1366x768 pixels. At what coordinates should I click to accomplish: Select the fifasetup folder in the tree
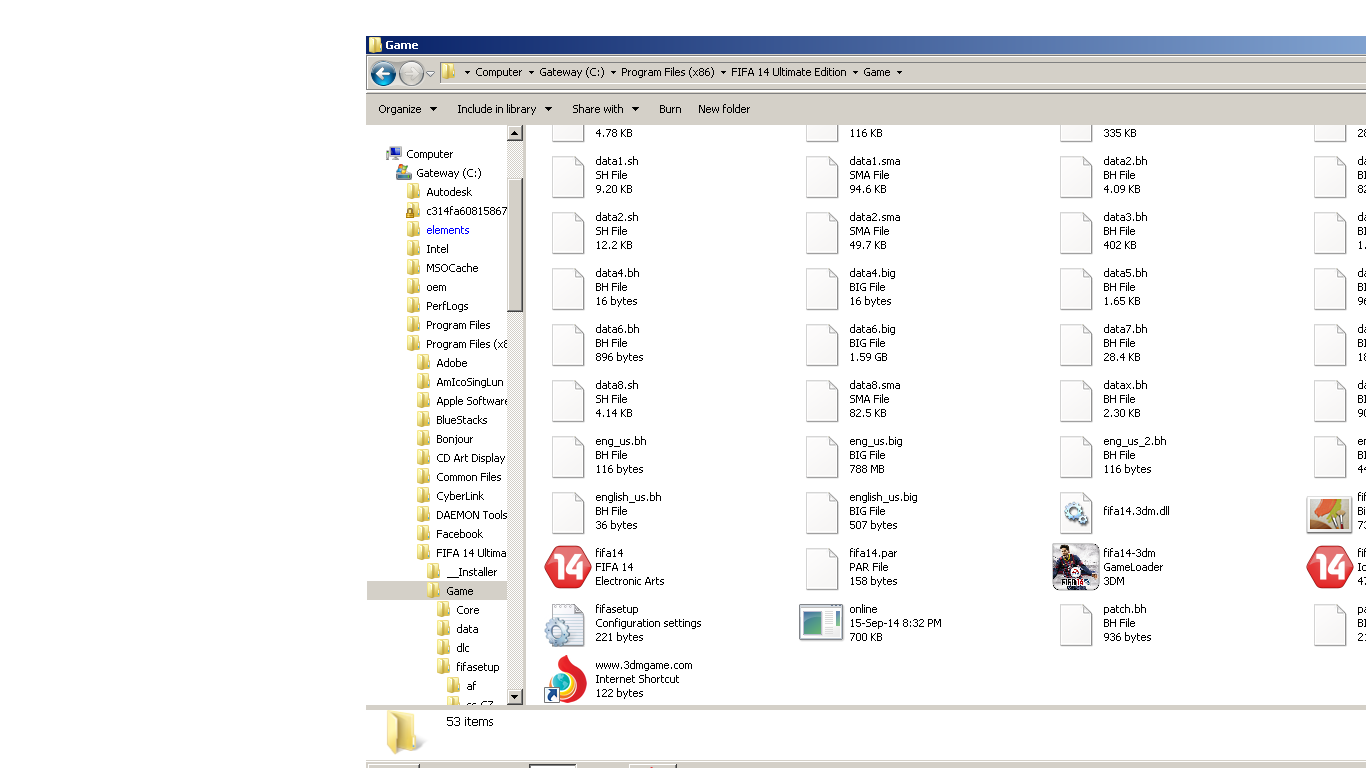477,667
